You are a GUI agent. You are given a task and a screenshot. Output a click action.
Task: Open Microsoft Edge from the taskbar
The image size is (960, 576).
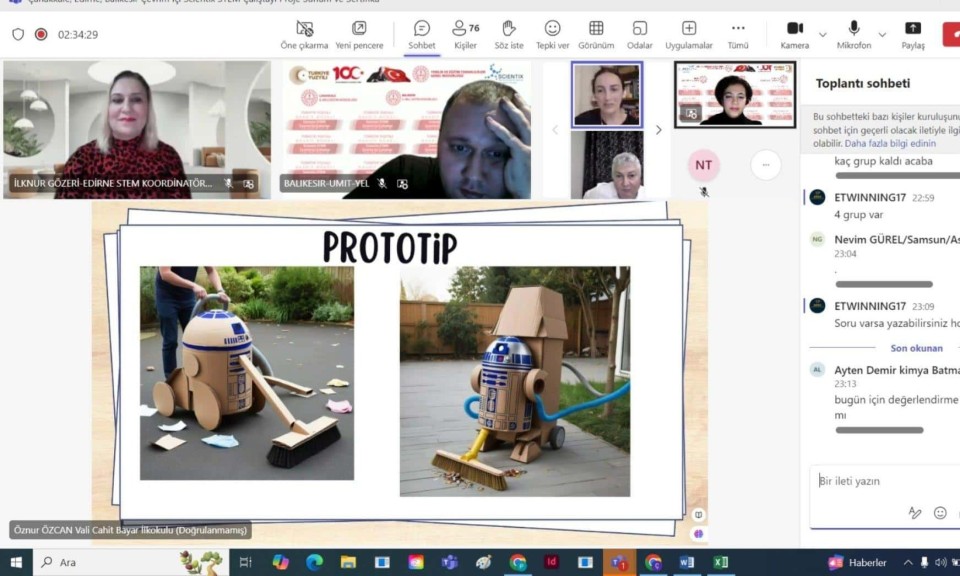[x=314, y=562]
